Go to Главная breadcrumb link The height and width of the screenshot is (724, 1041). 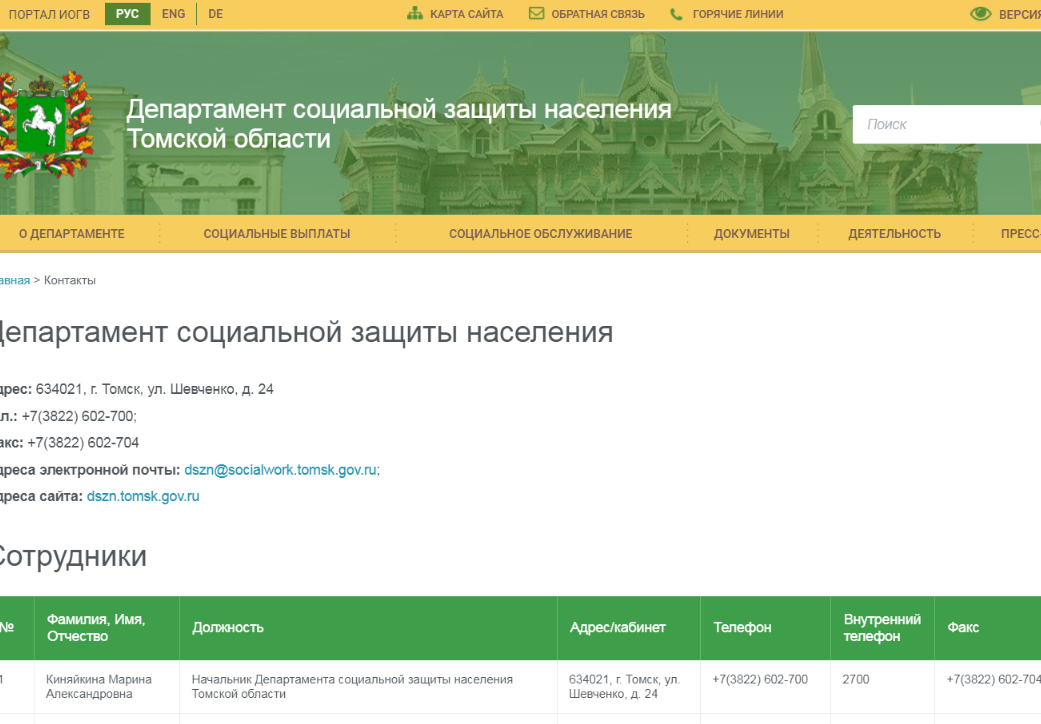coord(15,280)
